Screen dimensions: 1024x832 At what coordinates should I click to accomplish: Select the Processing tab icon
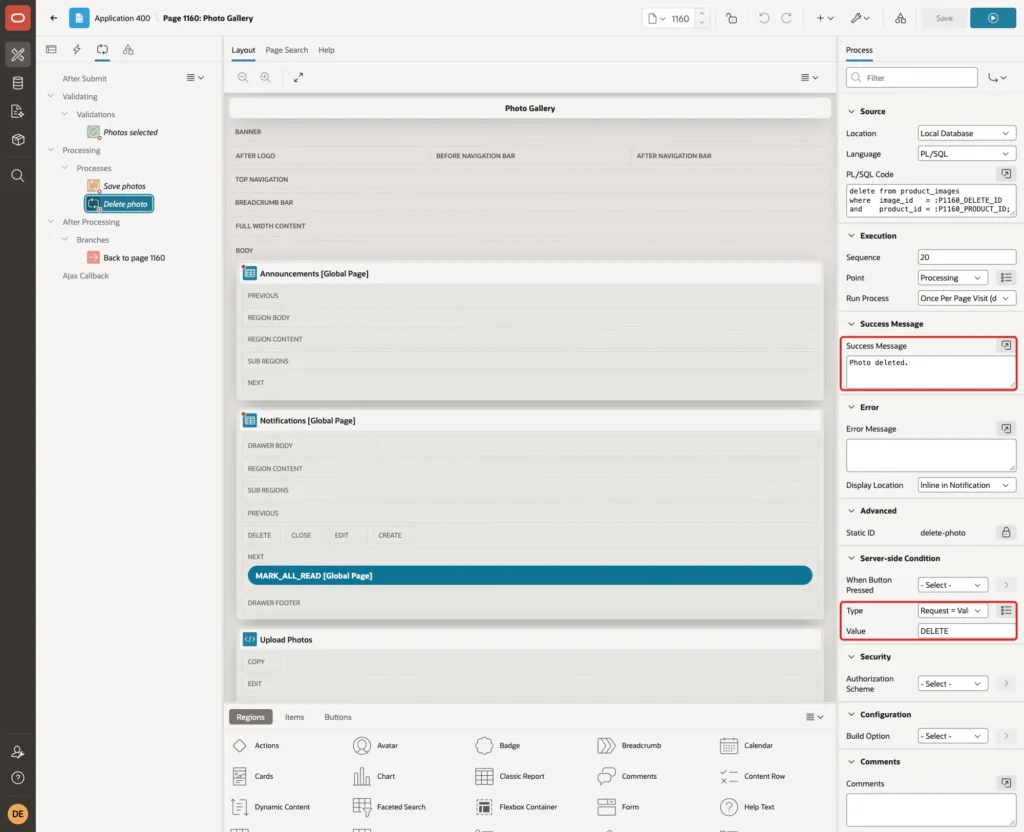[x=102, y=50]
